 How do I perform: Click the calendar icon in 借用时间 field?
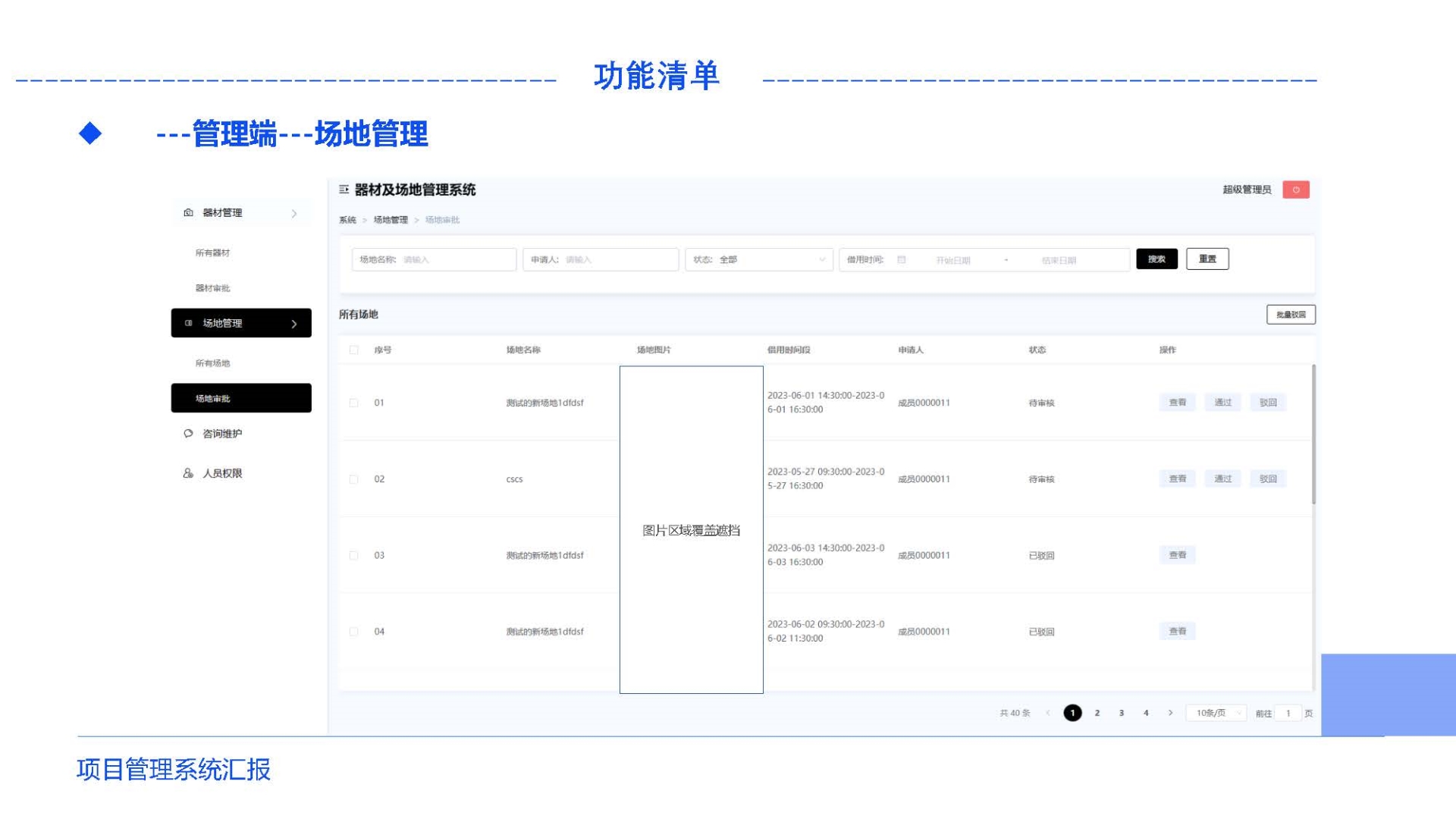[902, 260]
